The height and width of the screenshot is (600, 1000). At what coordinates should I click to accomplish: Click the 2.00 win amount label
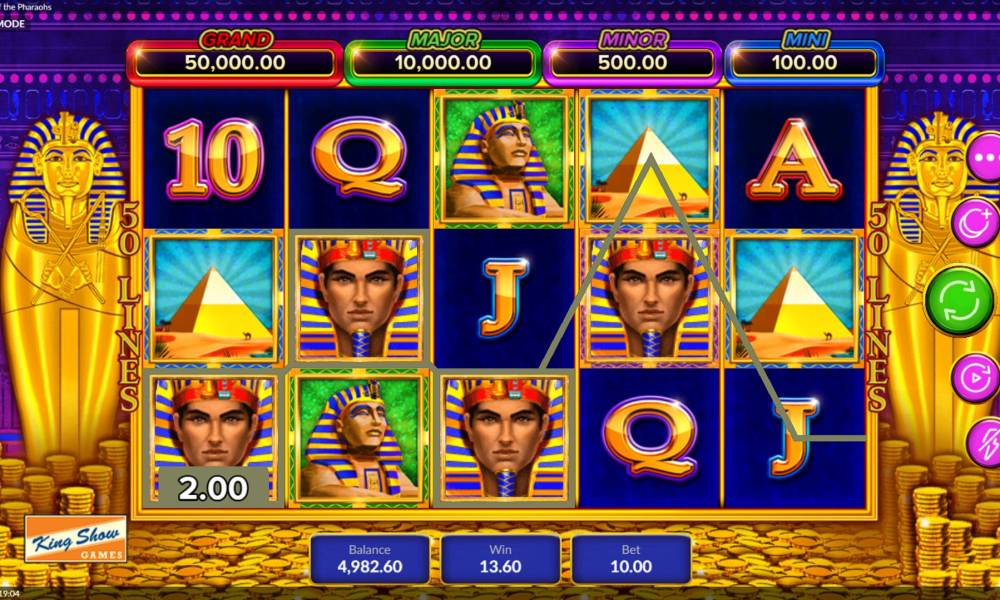point(213,488)
